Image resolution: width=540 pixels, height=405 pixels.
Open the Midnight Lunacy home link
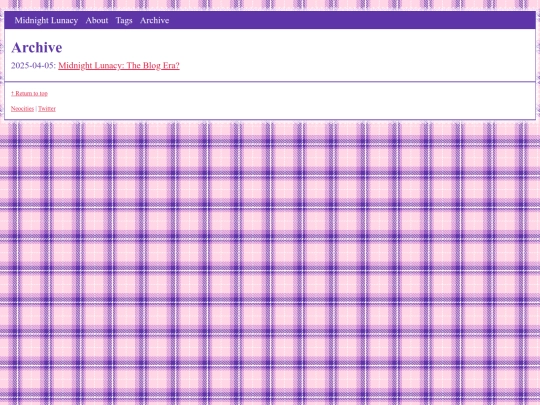(x=46, y=20)
